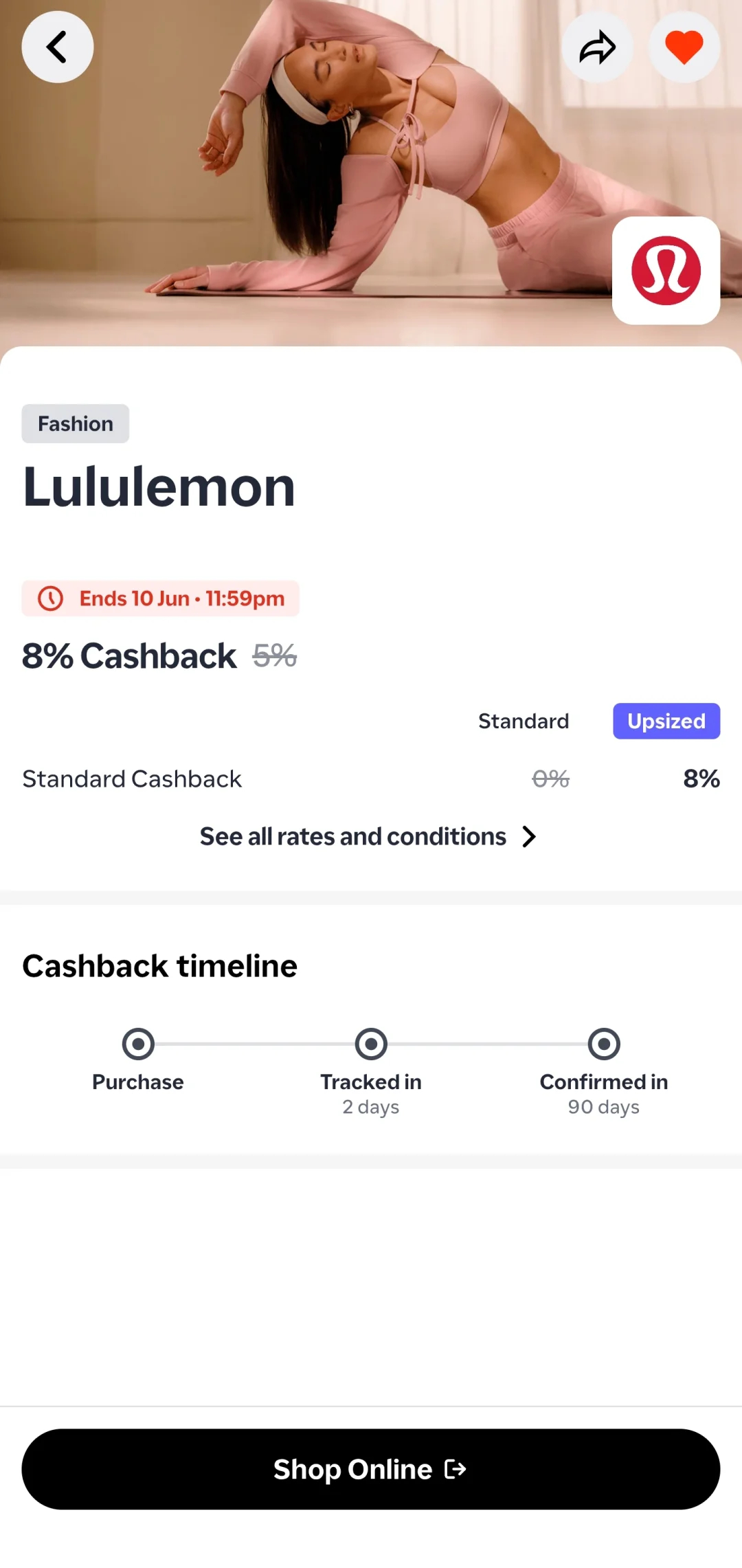Screen dimensions: 742x1568
Task: Toggle the red heart favorite icon
Action: pyautogui.click(x=684, y=47)
